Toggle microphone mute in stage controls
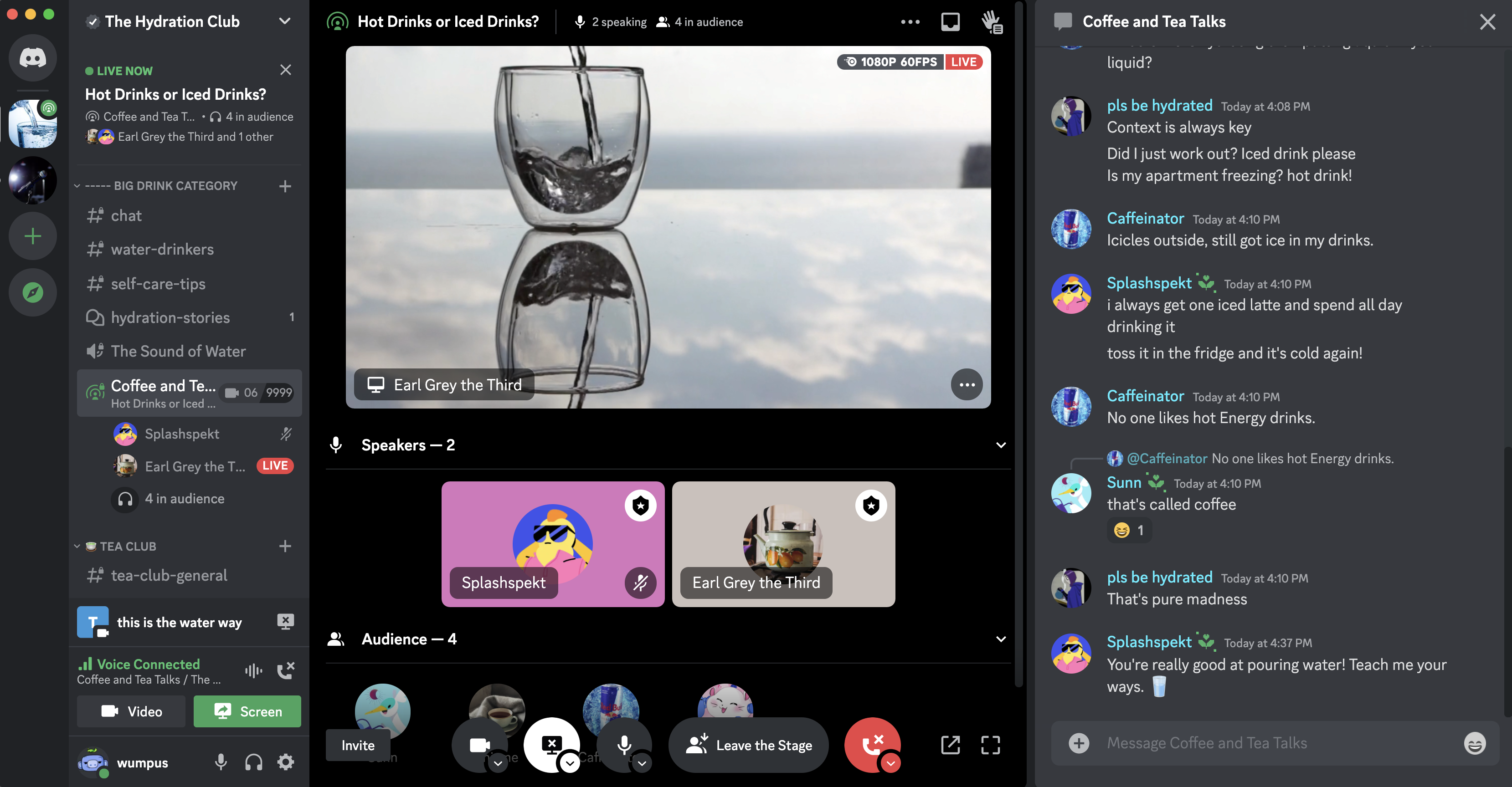This screenshot has height=787, width=1512. 624,745
